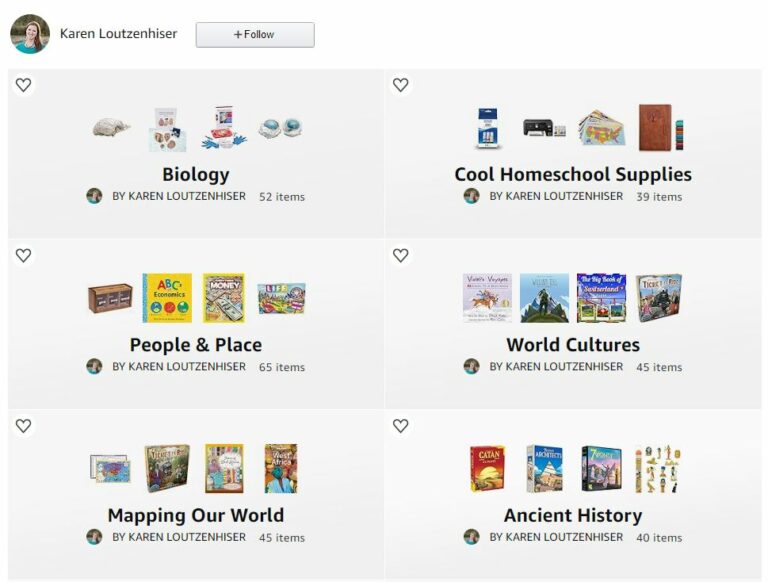Open the Mapping Our World list title
This screenshot has width=768, height=582.
[x=196, y=516]
